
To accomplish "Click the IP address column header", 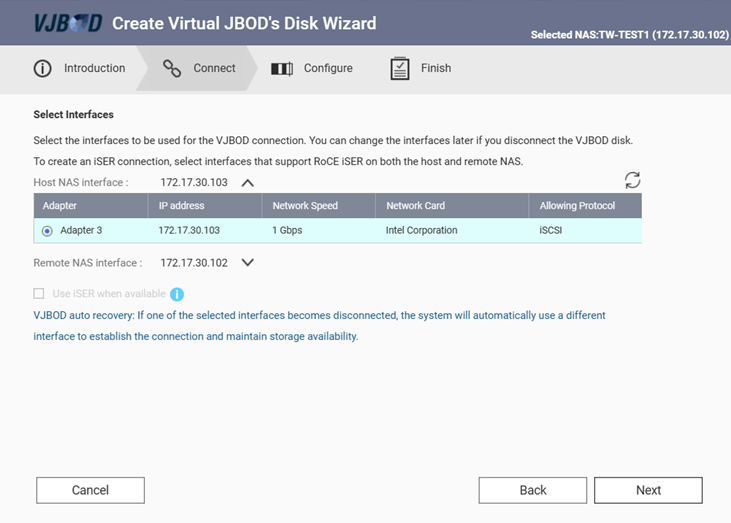I will coord(181,206).
